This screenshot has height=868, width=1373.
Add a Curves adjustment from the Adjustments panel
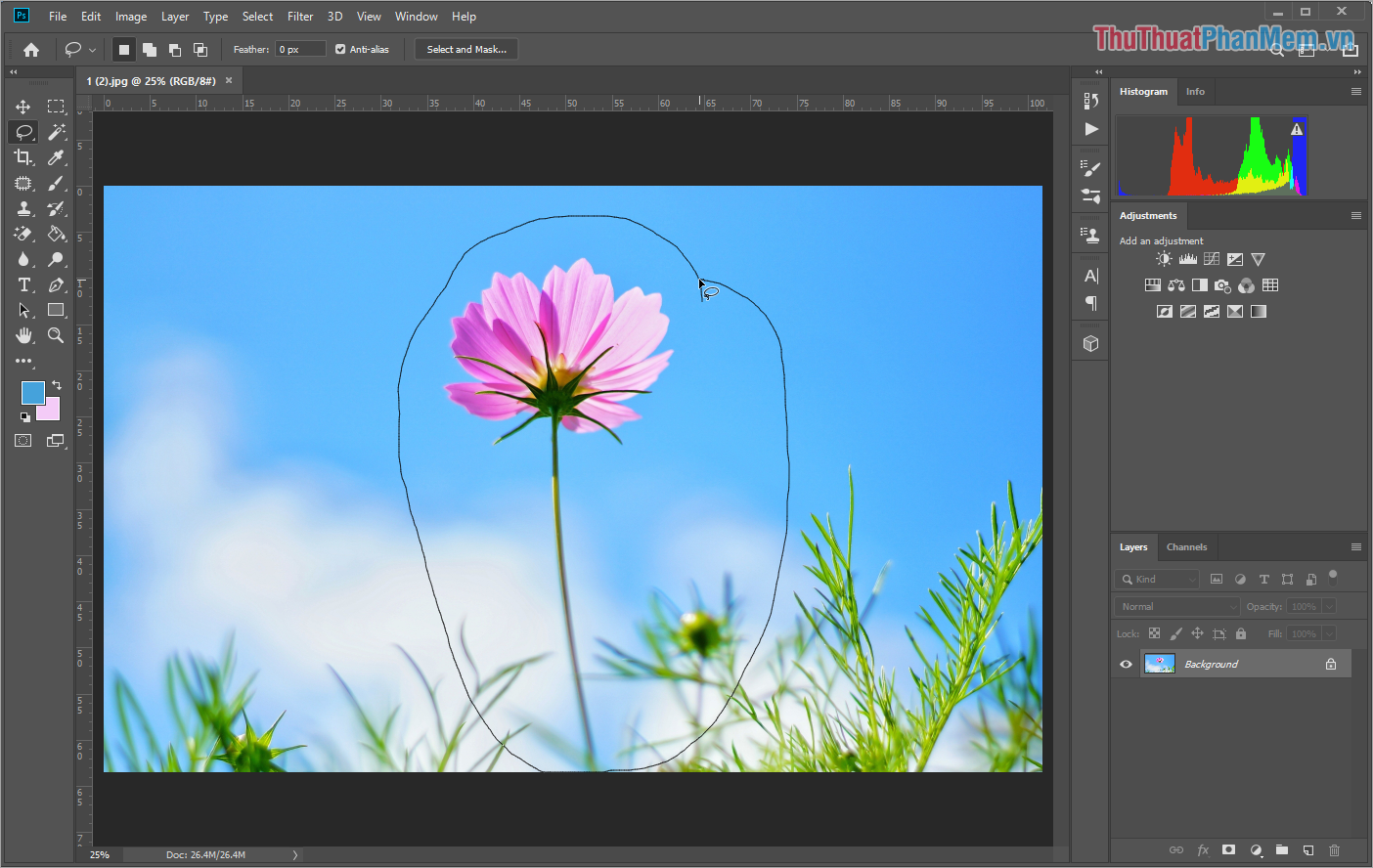click(x=1211, y=258)
